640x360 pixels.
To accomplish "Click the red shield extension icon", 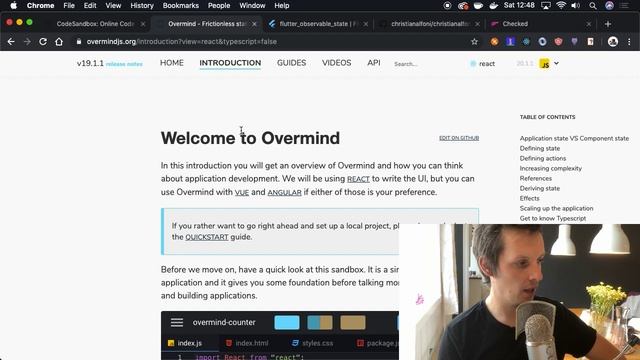I will (558, 42).
